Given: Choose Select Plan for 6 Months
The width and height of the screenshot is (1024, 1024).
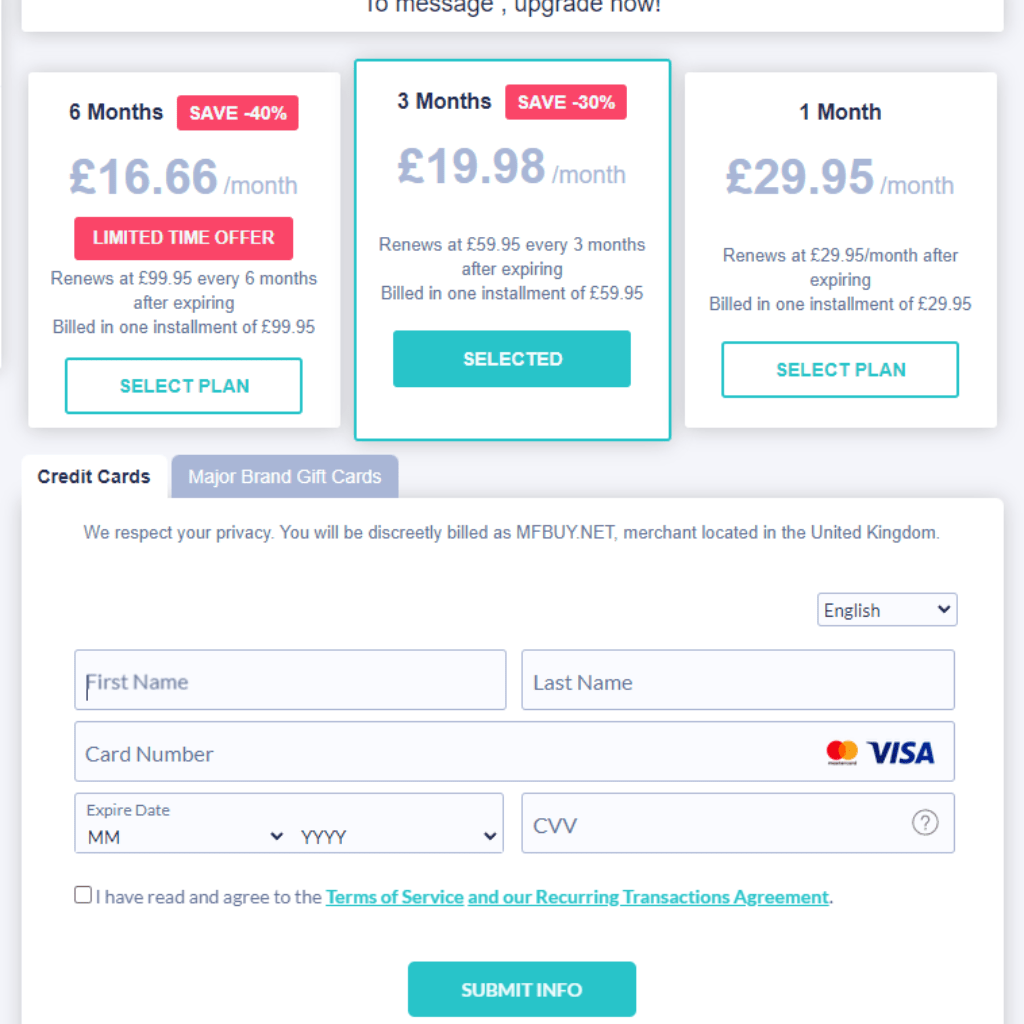Looking at the screenshot, I should click(x=184, y=386).
